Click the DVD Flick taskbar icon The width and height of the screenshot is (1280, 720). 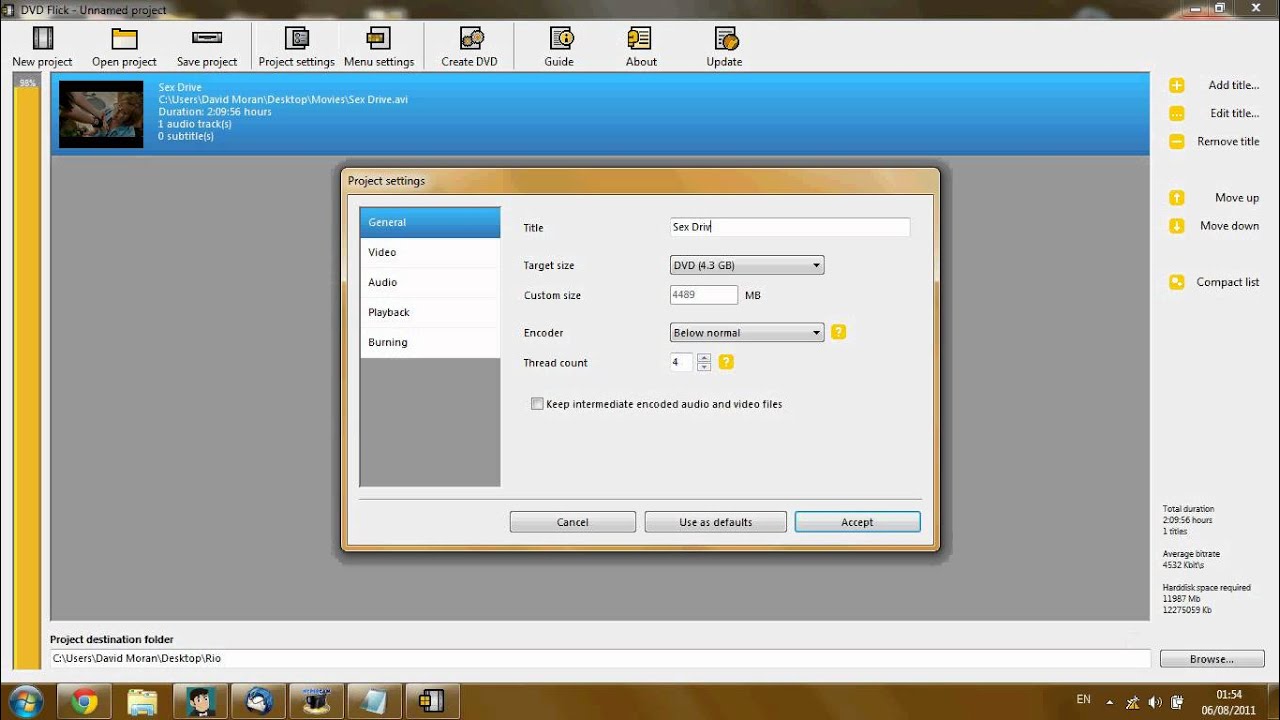pyautogui.click(x=431, y=701)
